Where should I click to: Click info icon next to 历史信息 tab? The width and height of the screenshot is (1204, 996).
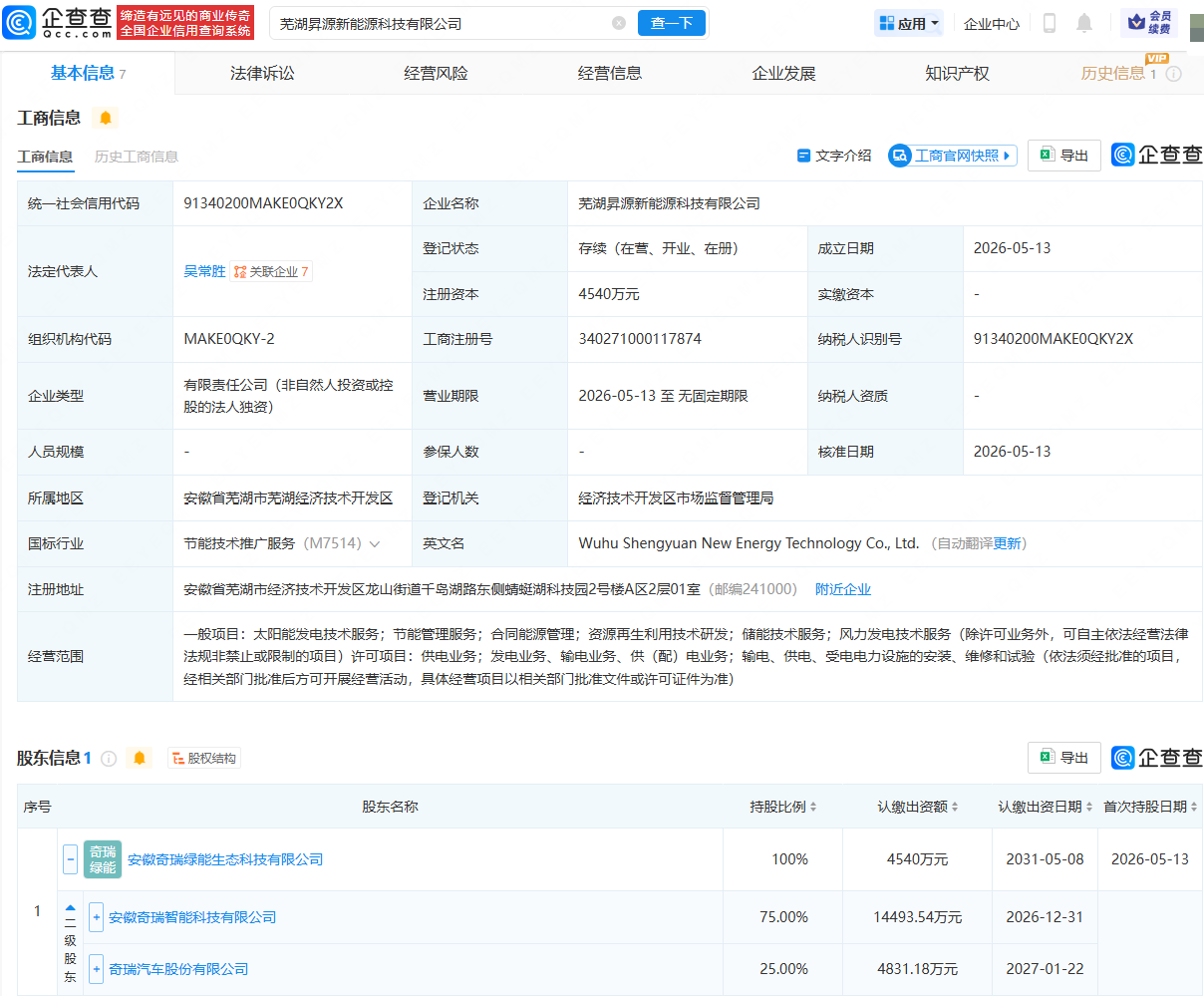coord(1174,74)
